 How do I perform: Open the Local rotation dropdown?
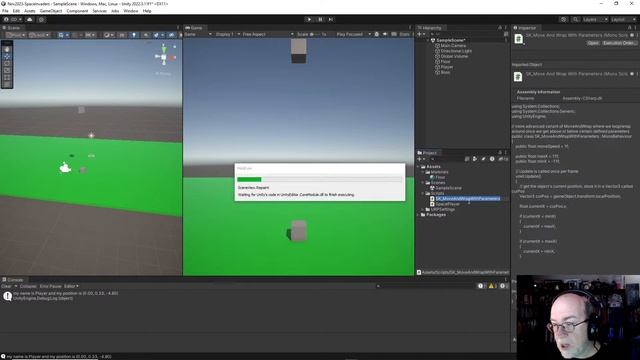pos(39,35)
